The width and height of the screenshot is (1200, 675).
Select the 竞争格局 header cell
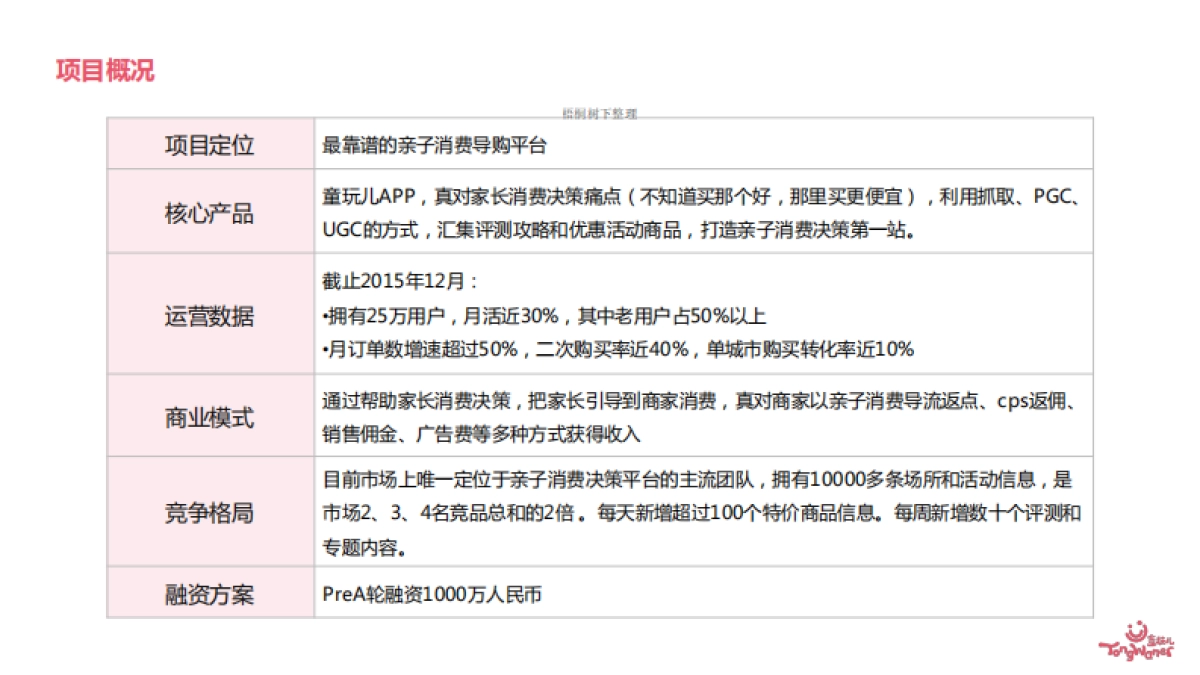pyautogui.click(x=210, y=513)
